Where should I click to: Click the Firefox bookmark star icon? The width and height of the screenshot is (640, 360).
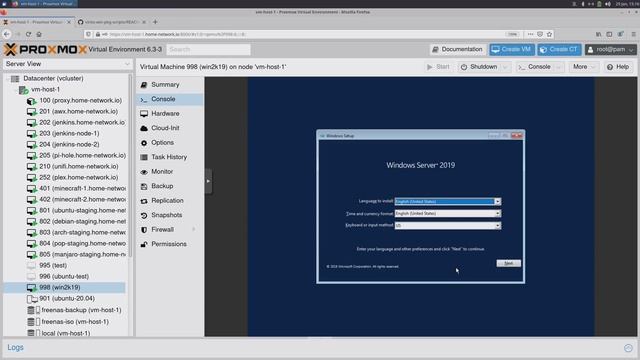point(549,34)
